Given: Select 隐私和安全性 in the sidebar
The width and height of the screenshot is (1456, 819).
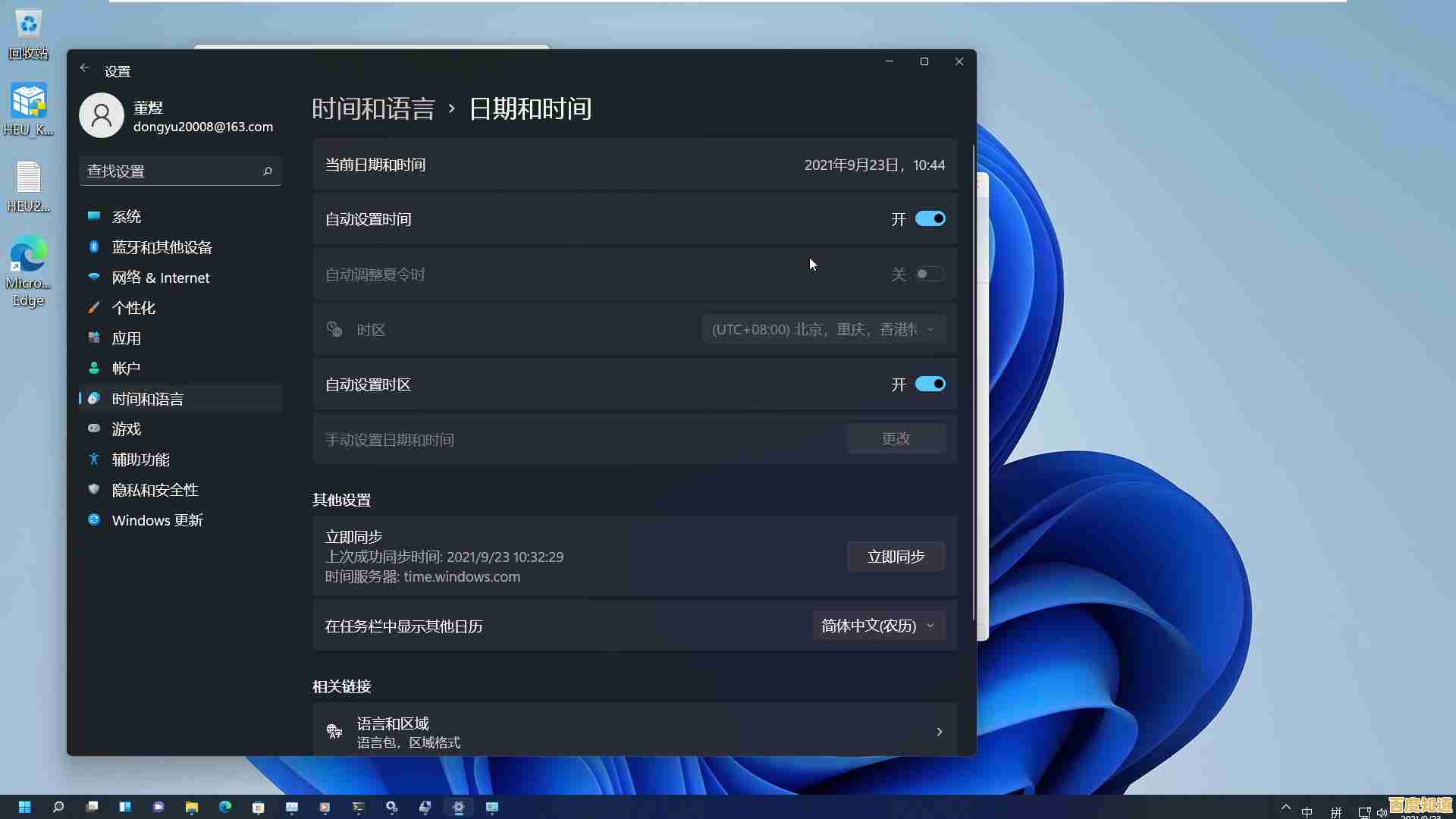Looking at the screenshot, I should [x=155, y=489].
